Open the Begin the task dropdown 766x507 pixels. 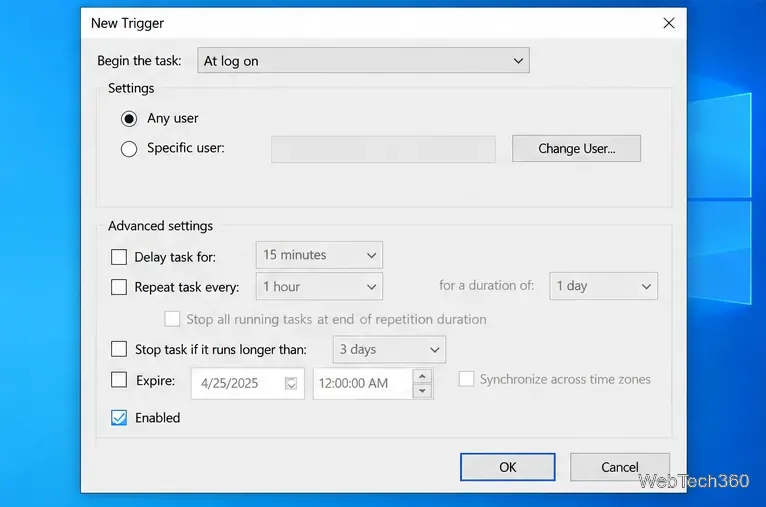pos(363,61)
